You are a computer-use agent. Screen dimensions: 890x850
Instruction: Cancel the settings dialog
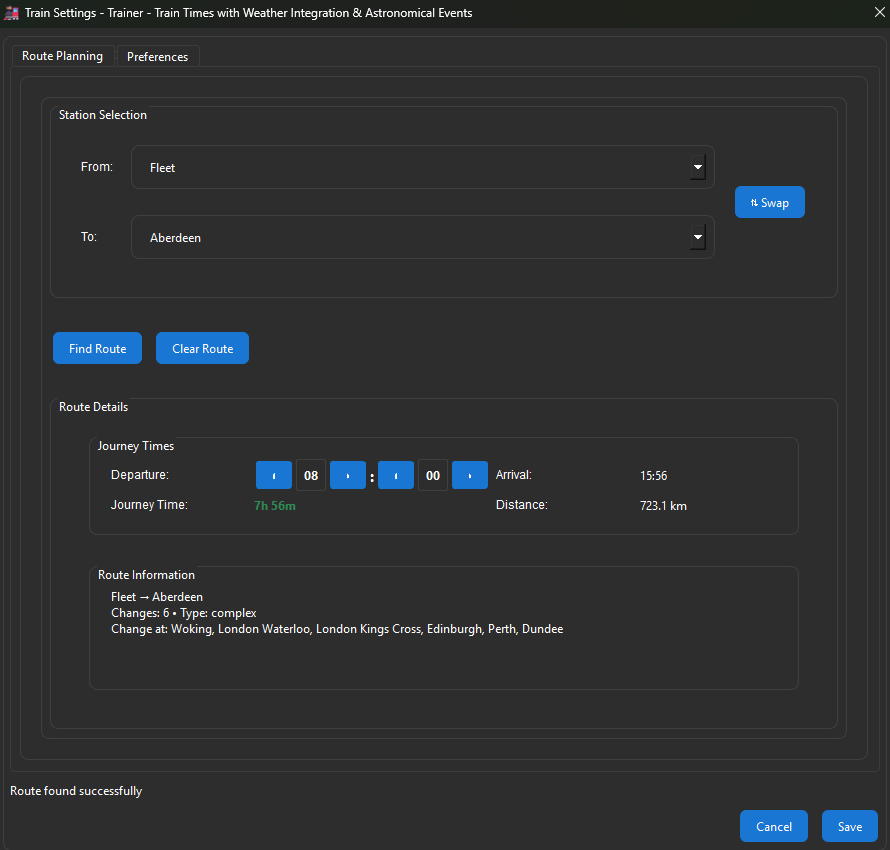tap(774, 826)
